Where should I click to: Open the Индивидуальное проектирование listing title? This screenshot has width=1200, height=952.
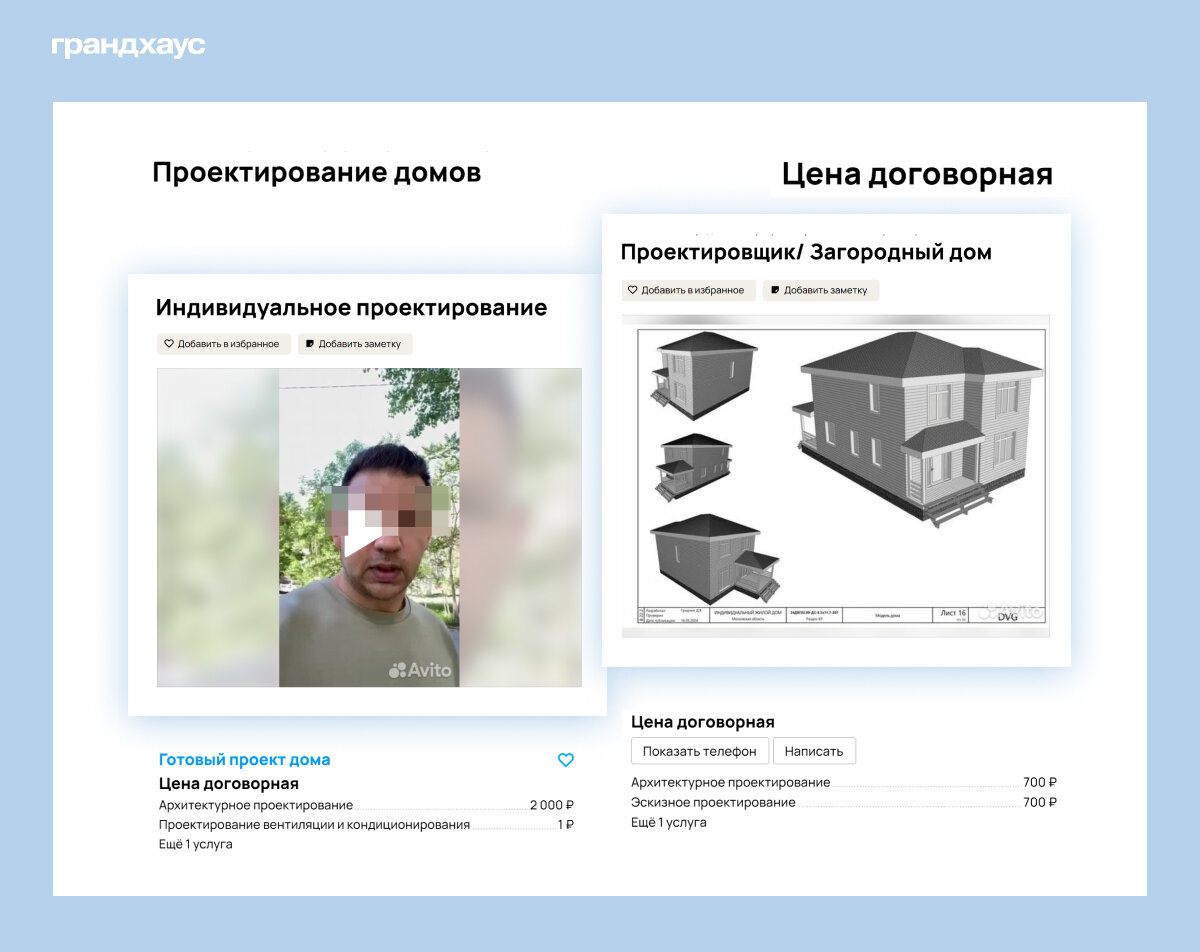[351, 308]
